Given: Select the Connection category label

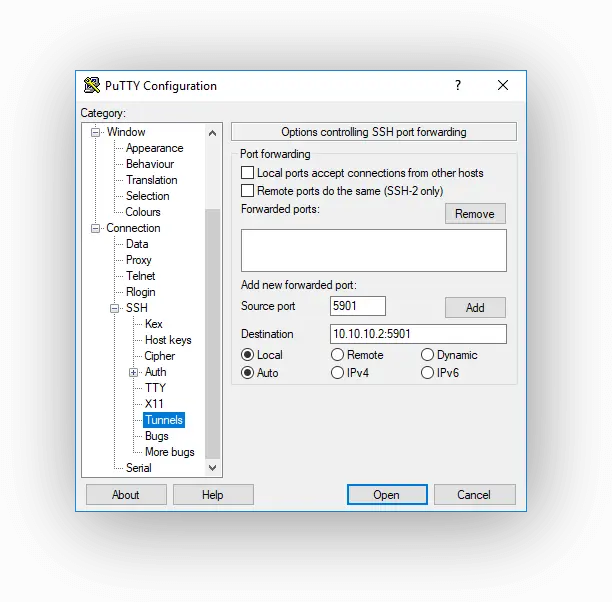Looking at the screenshot, I should coord(133,228).
